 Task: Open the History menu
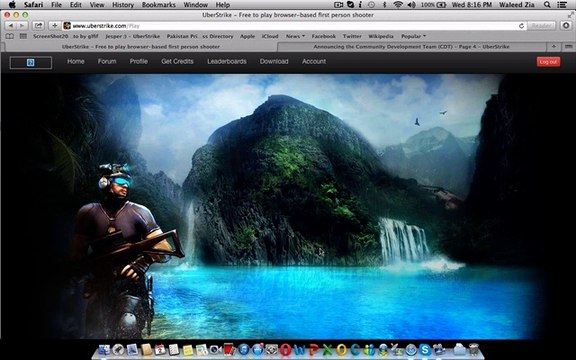coord(123,5)
